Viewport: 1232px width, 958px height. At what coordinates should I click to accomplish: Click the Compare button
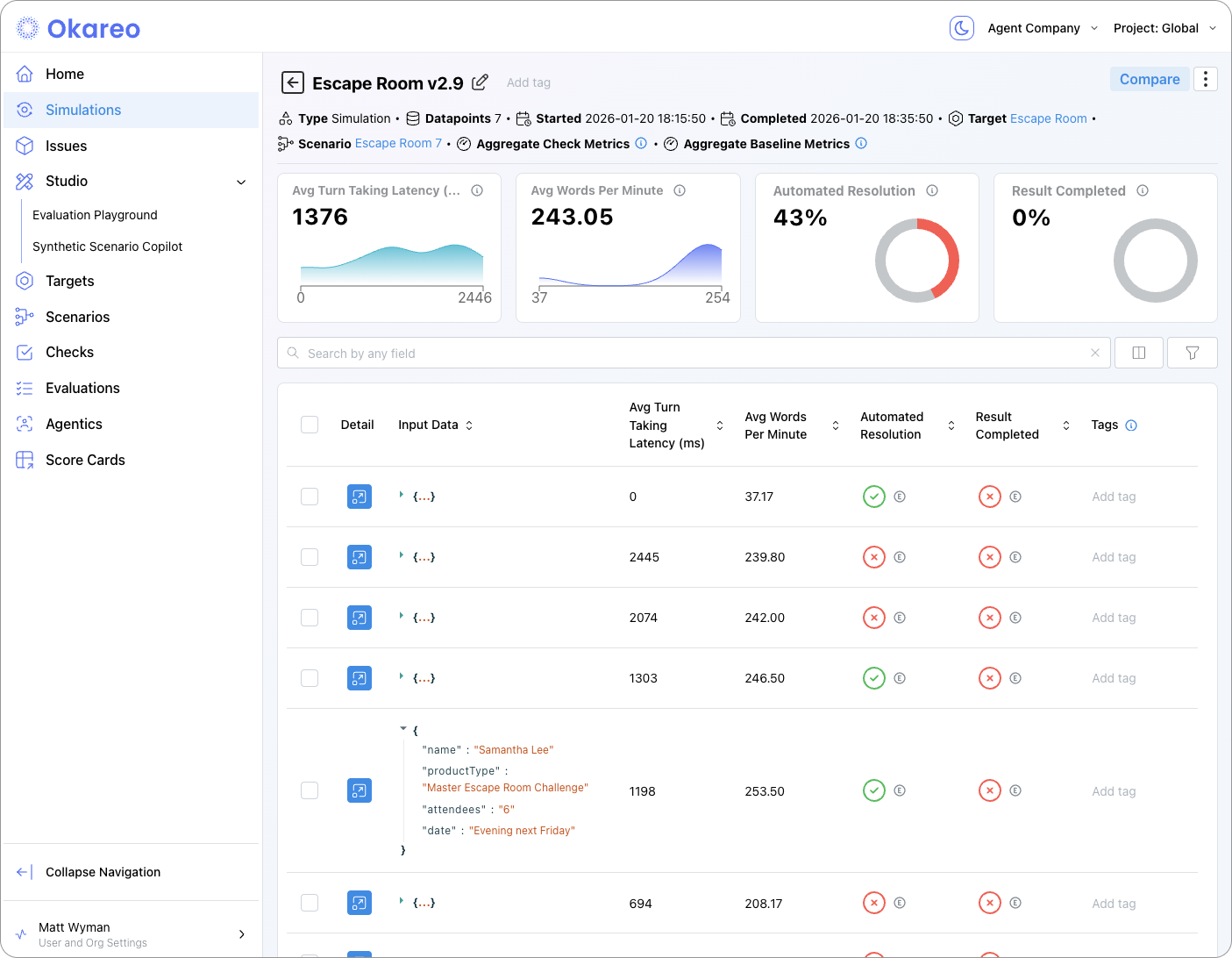click(x=1150, y=78)
